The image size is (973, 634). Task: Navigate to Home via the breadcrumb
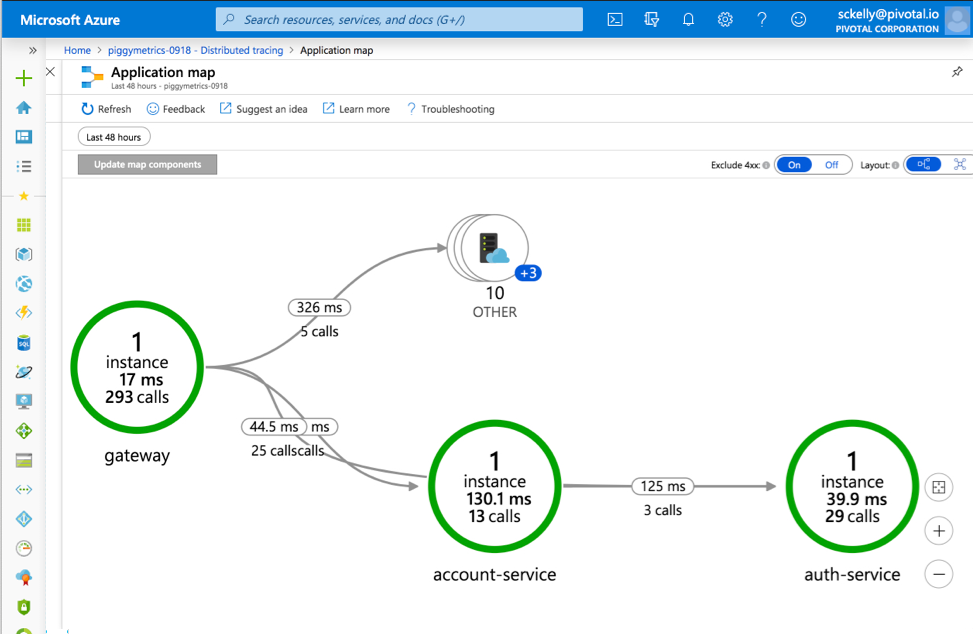77,50
